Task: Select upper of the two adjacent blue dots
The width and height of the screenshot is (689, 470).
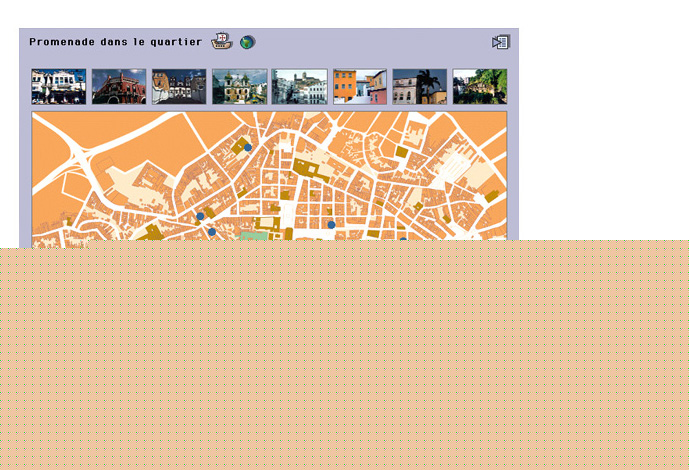Action: 200,216
